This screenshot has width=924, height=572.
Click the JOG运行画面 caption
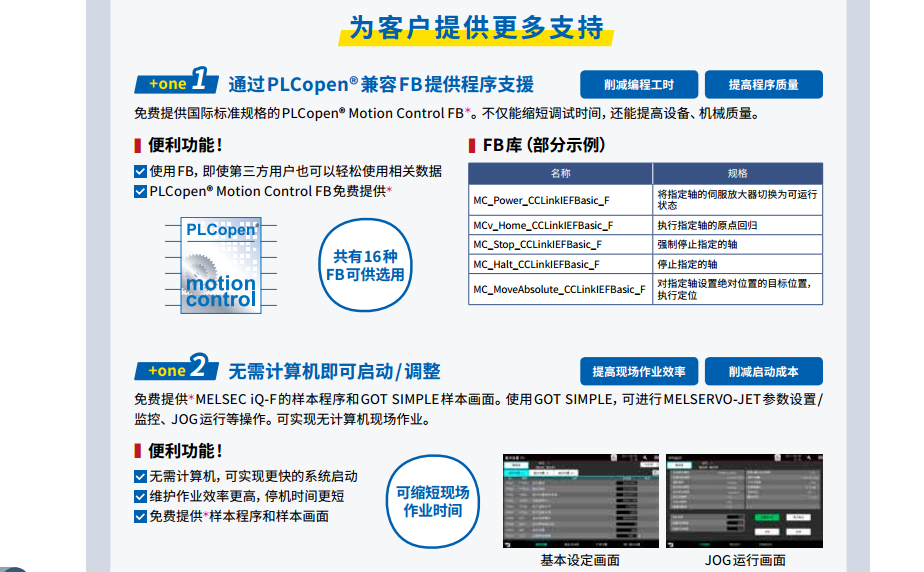coord(745,560)
